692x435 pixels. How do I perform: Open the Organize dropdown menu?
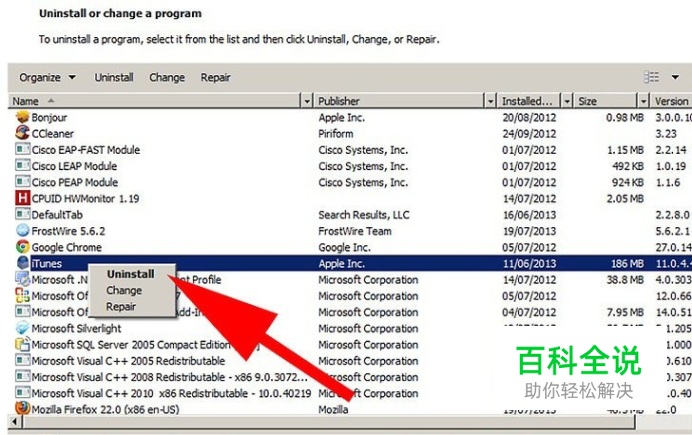pyautogui.click(x=47, y=78)
